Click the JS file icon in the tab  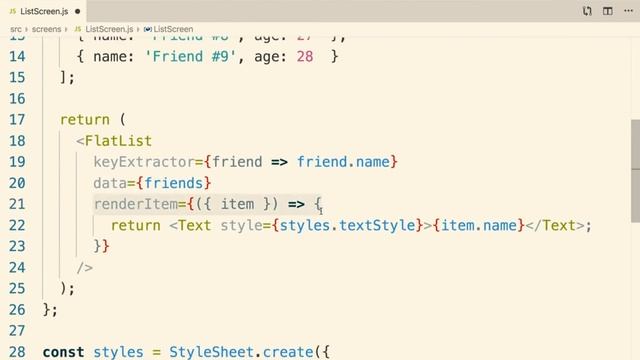point(13,11)
